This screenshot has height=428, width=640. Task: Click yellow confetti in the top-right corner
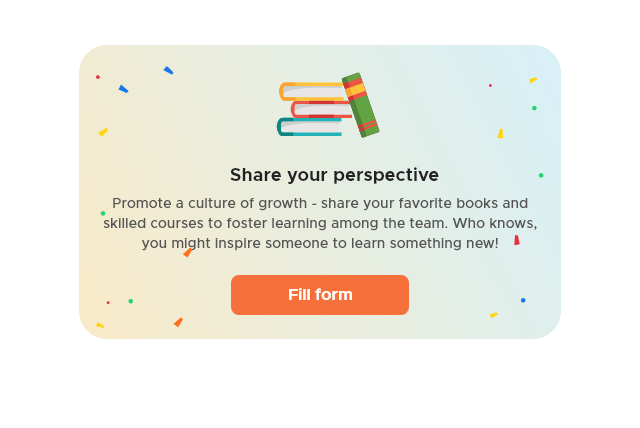coord(533,80)
